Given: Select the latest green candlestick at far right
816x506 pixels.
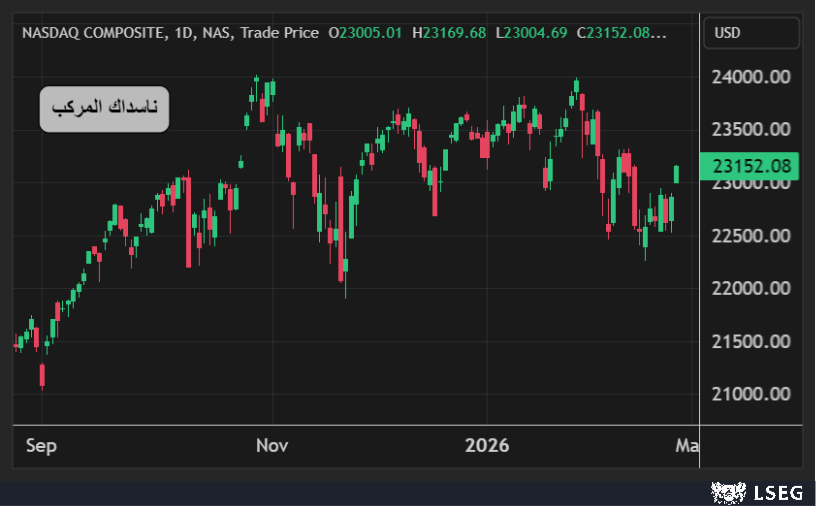Looking at the screenshot, I should point(677,174).
